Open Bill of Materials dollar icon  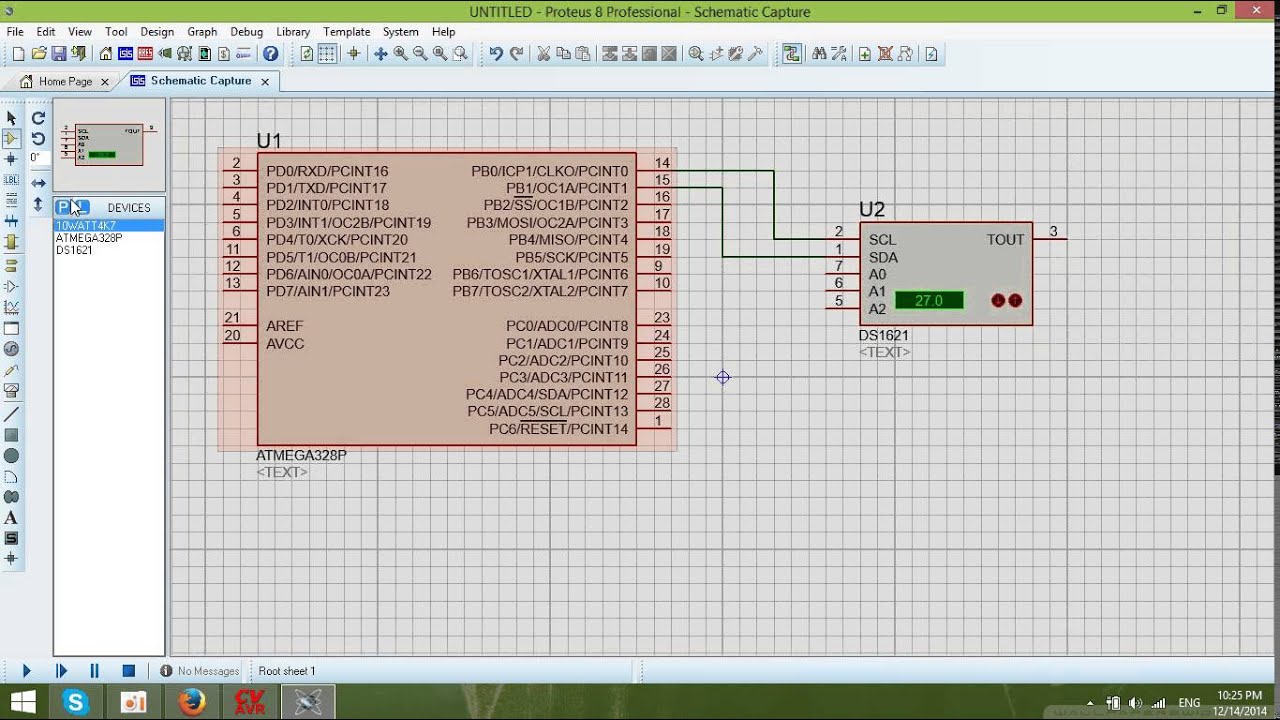[225, 54]
